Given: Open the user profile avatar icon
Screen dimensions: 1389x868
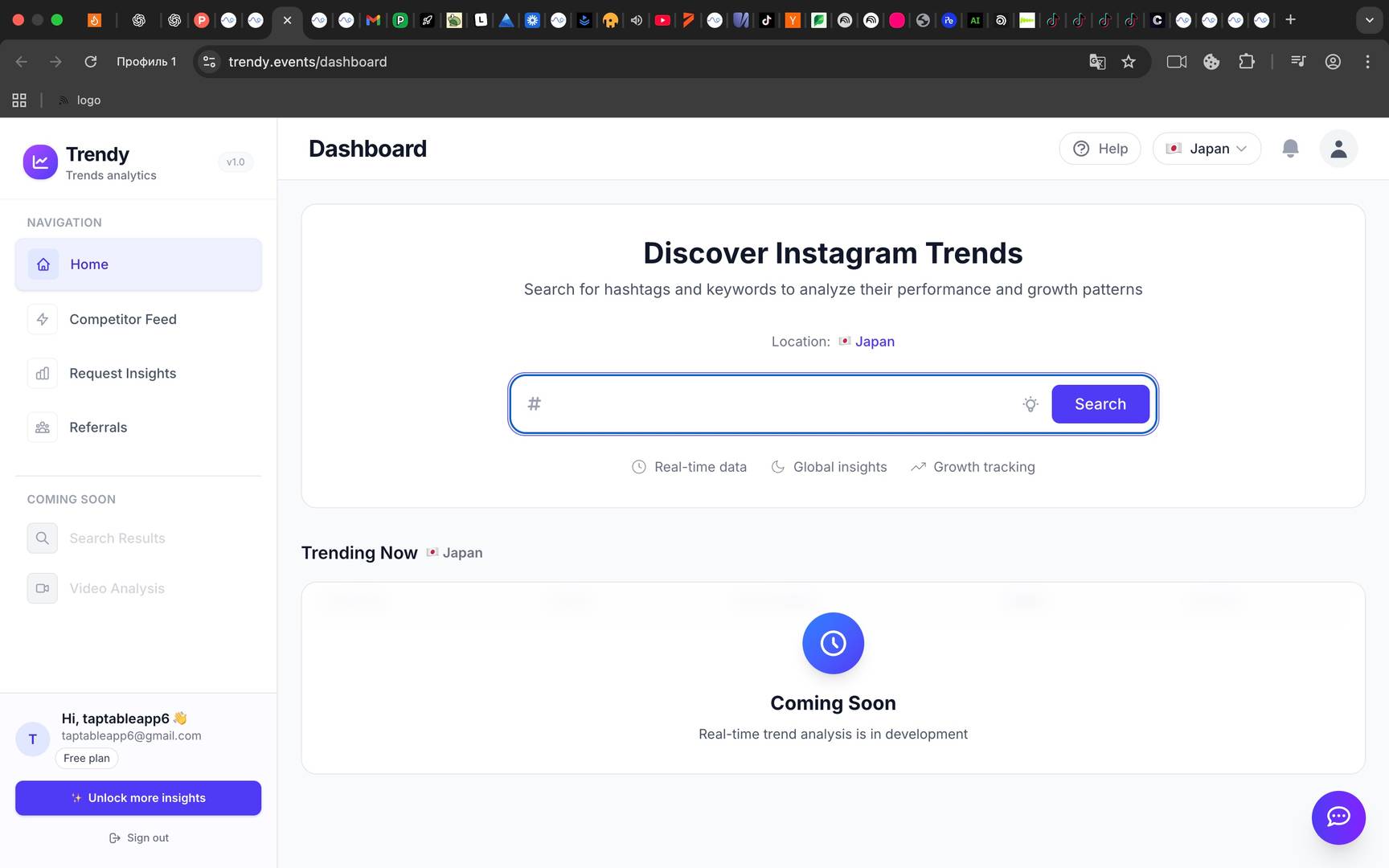Looking at the screenshot, I should point(1338,149).
